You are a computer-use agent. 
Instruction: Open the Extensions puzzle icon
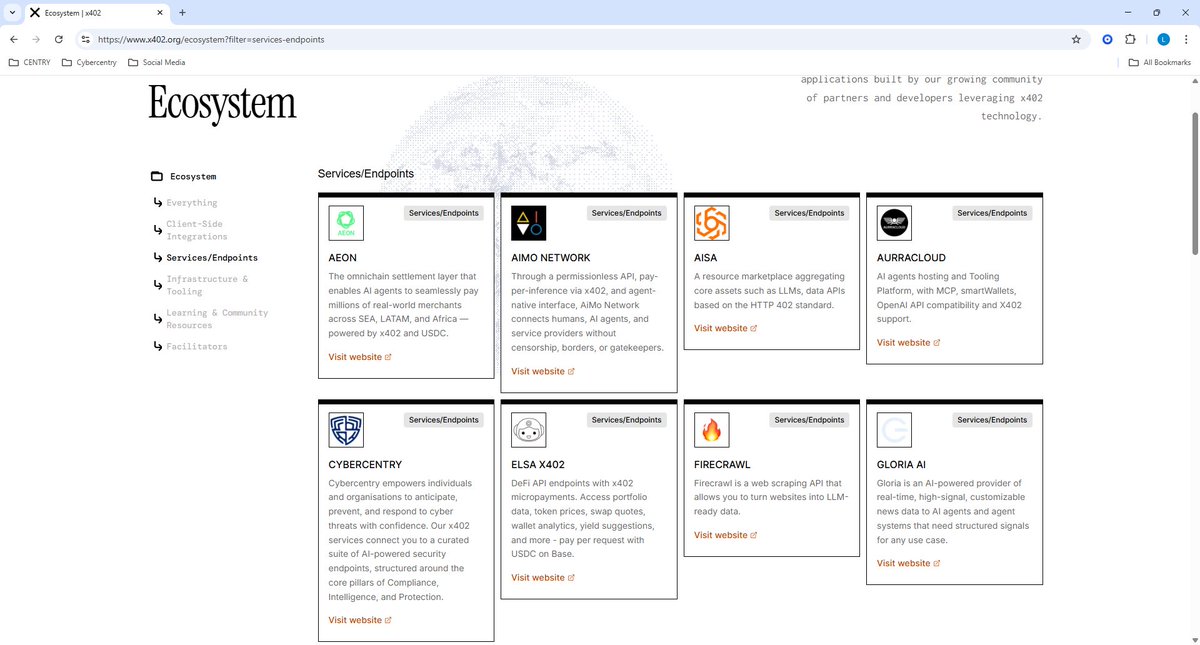coord(1130,39)
